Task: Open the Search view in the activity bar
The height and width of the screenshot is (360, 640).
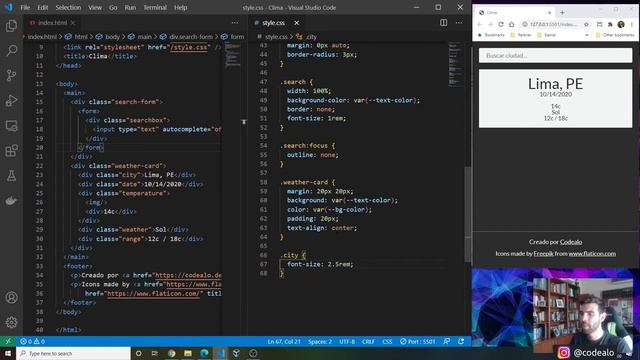Action: click(11, 51)
